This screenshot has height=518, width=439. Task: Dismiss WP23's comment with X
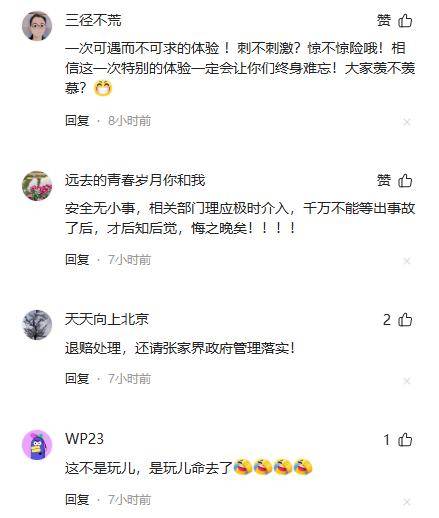click(x=406, y=501)
